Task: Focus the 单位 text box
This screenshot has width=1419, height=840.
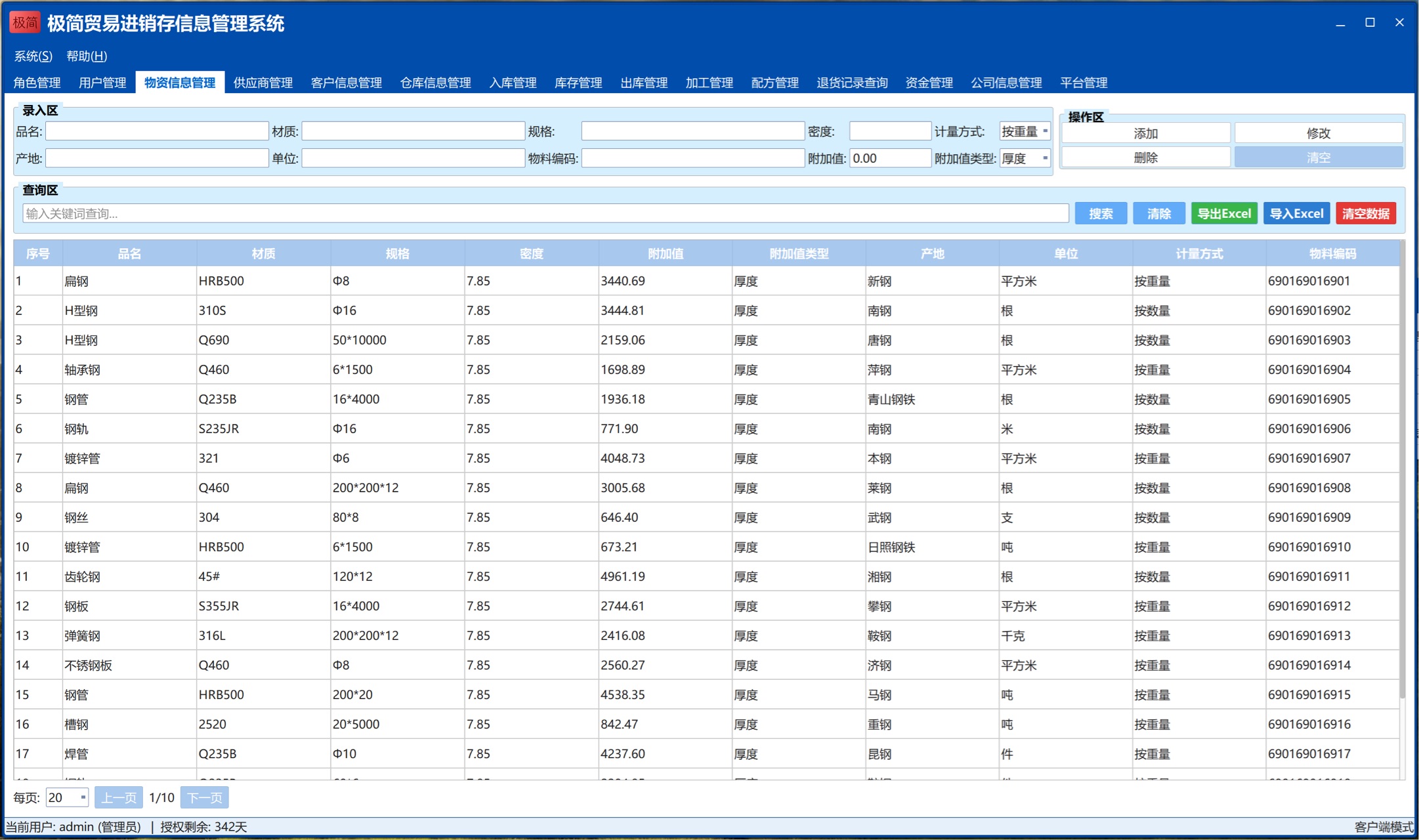Action: 413,158
